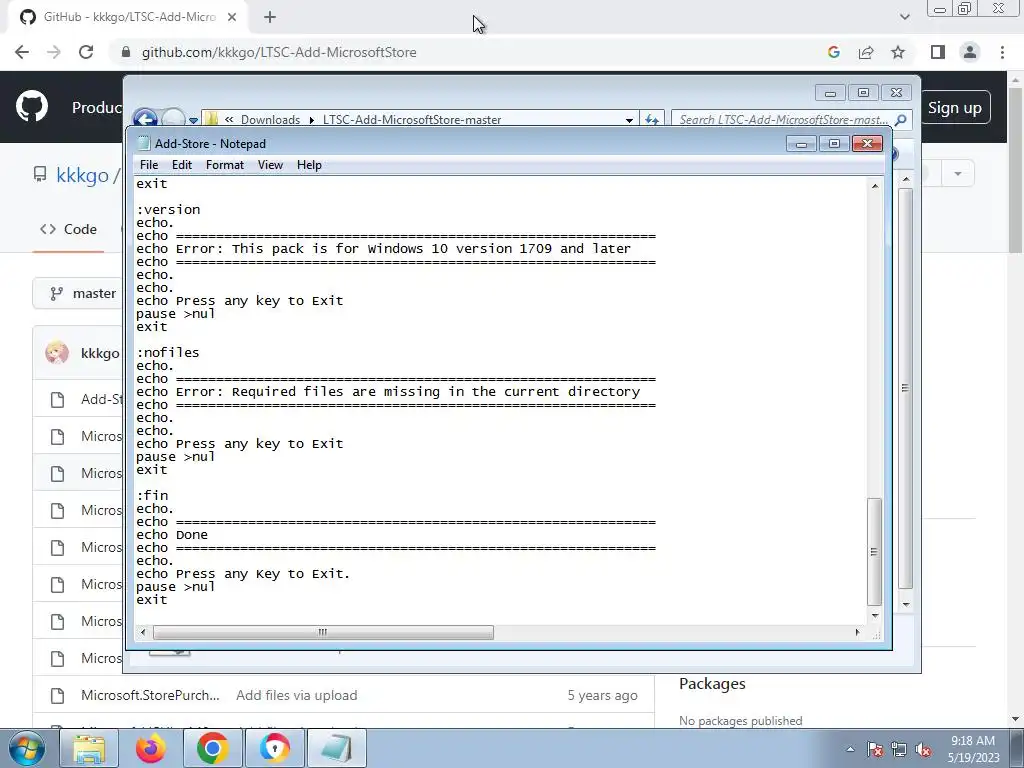The width and height of the screenshot is (1024, 768).
Task: Click the muted volume tray icon
Action: coord(923,749)
